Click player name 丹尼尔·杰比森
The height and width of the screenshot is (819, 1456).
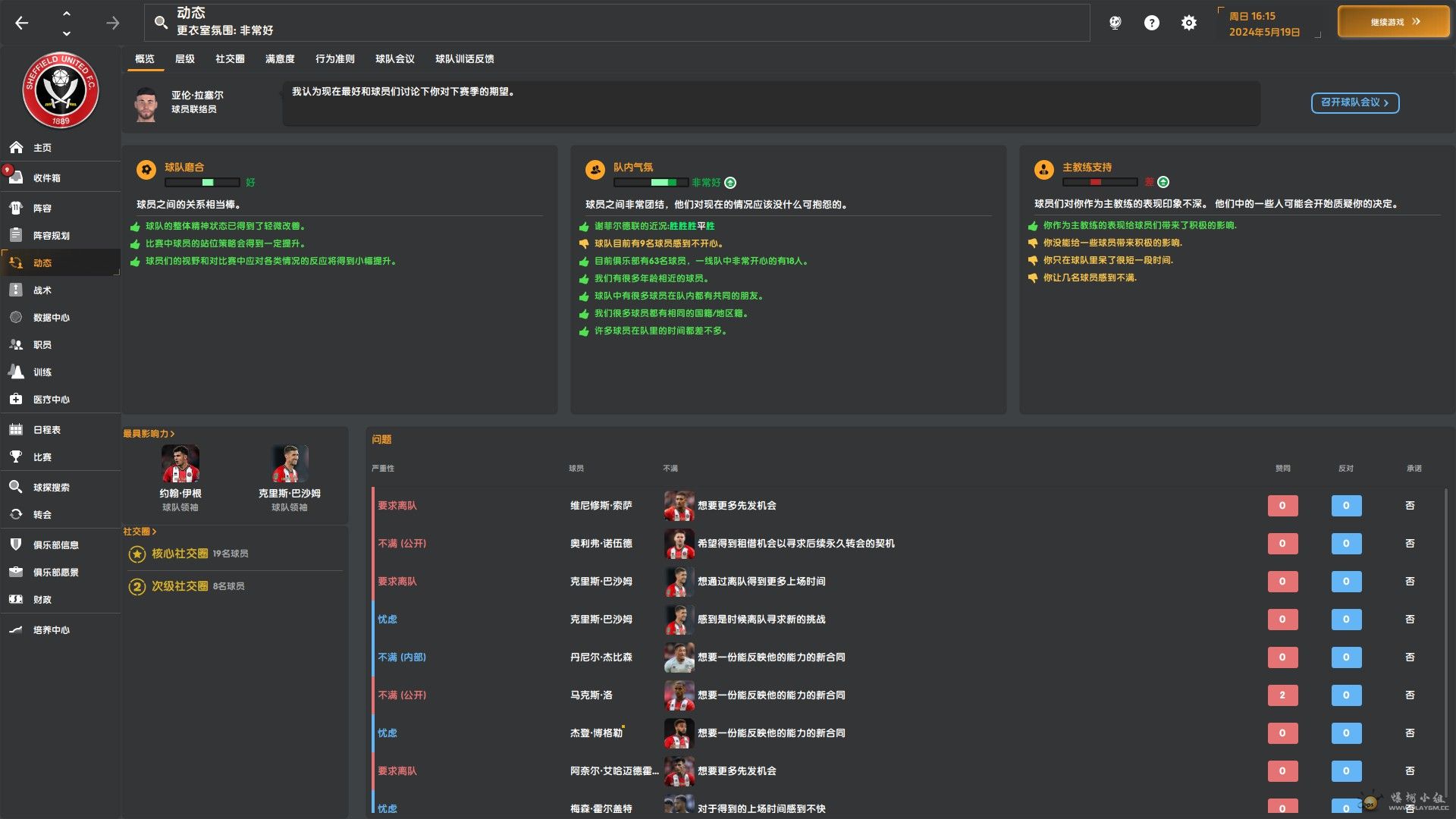click(x=601, y=657)
